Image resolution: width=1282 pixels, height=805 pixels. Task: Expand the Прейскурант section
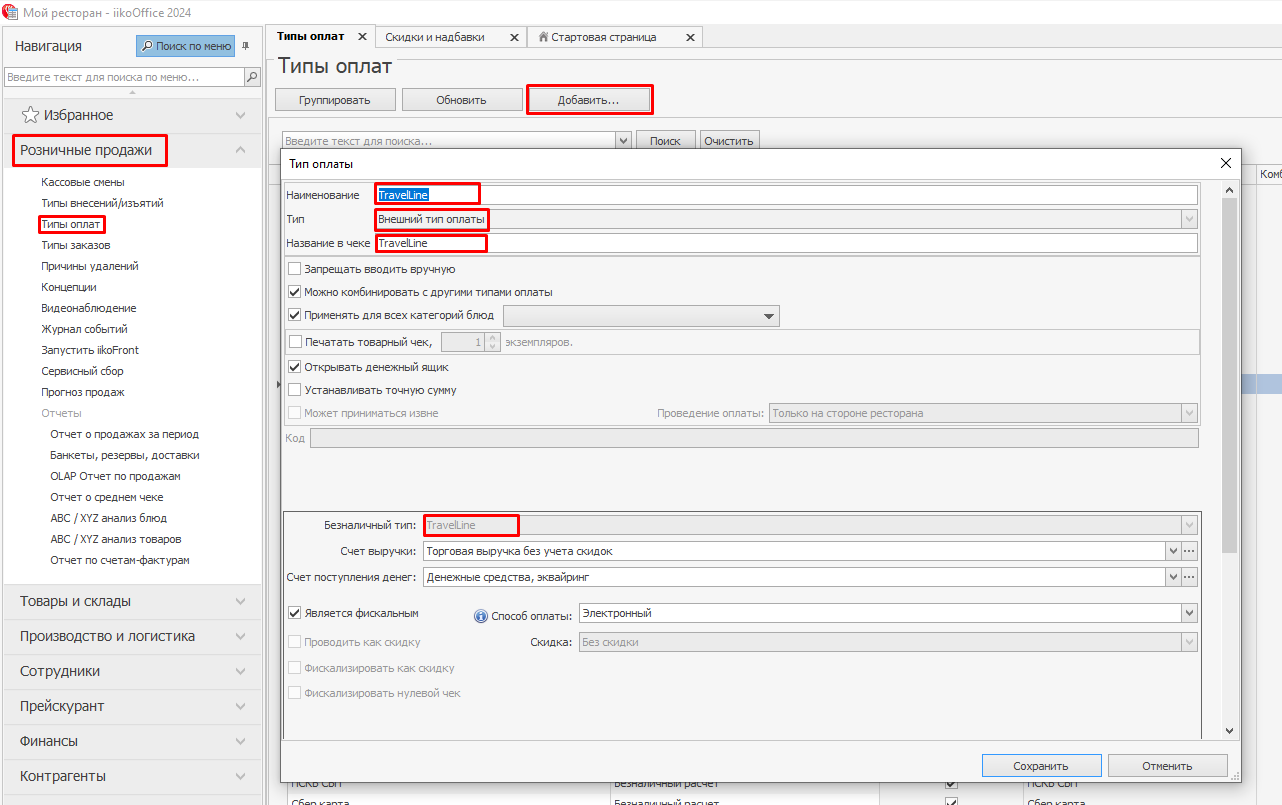pos(133,706)
